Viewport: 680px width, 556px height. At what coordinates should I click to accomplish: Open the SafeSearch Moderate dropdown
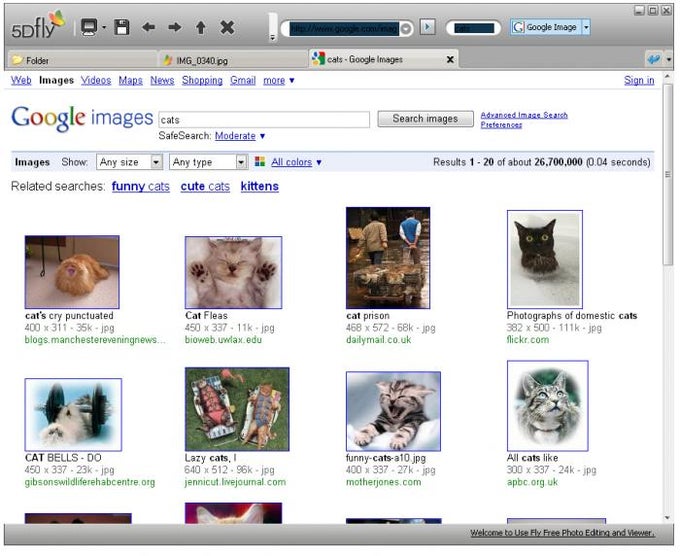(x=240, y=136)
